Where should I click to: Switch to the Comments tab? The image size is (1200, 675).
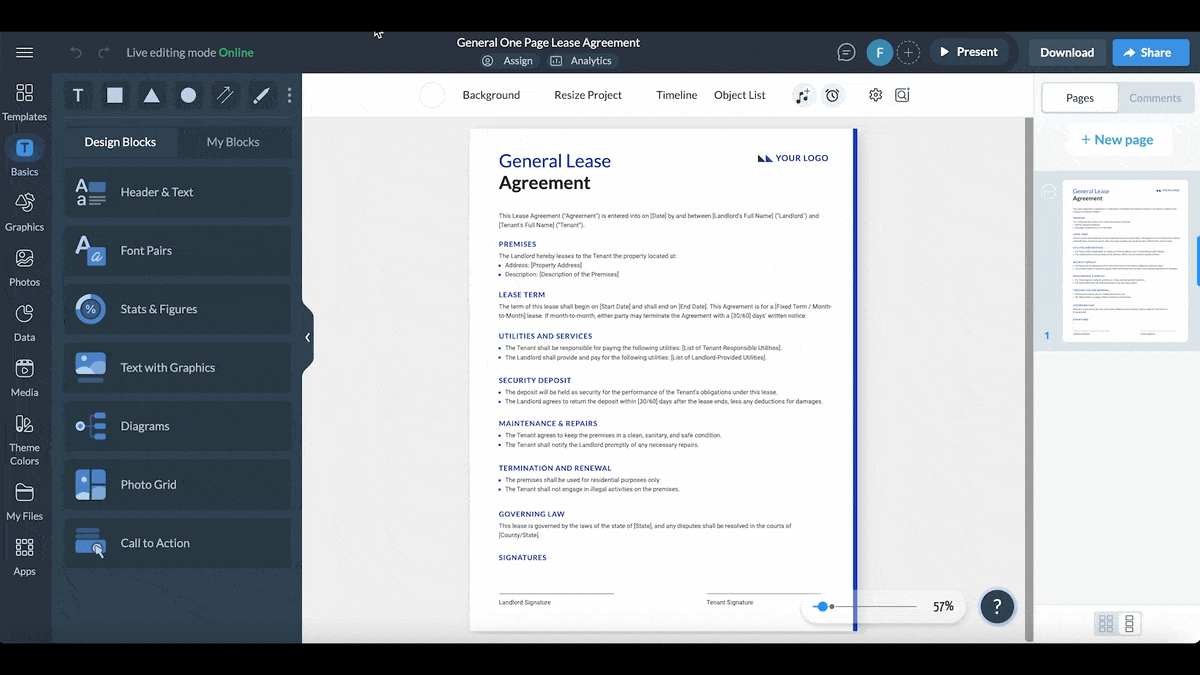coord(1155,98)
